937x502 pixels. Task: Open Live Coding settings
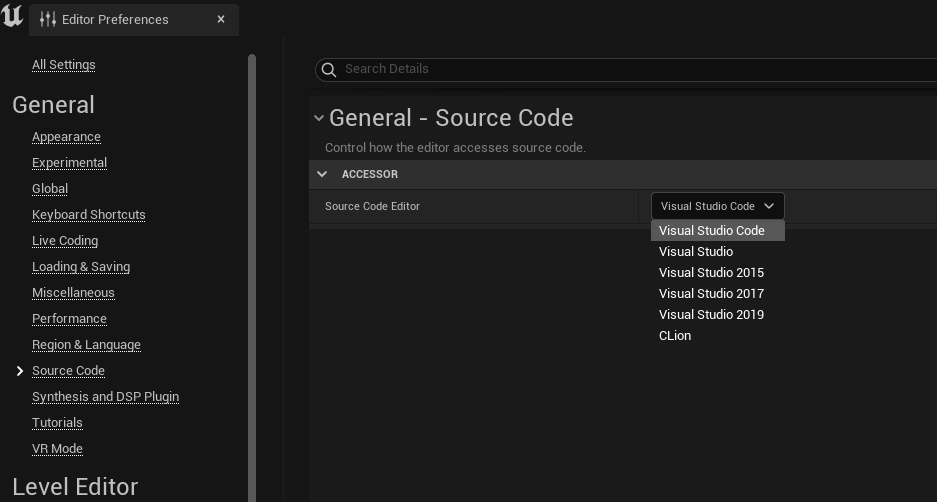(65, 241)
